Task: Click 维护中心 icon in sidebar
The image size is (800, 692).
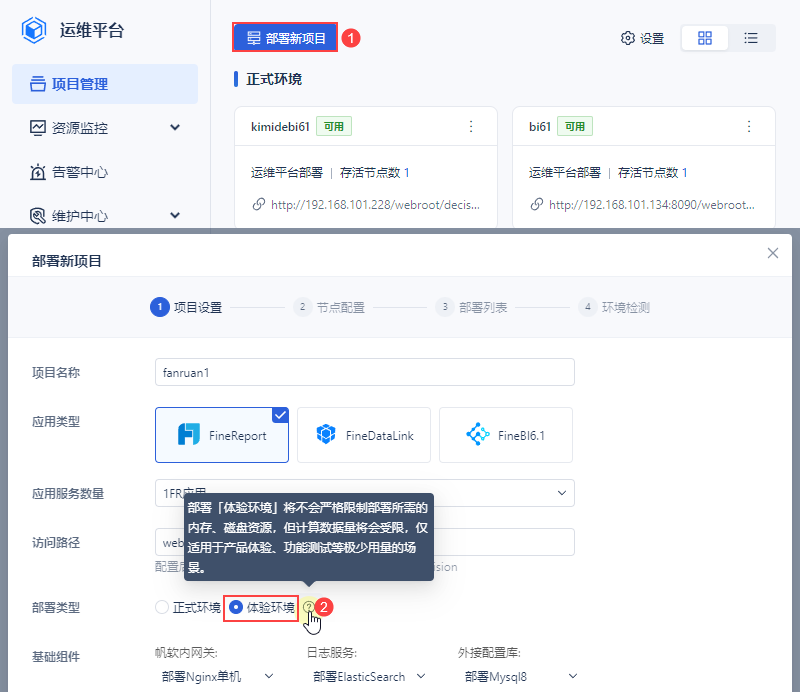Action: point(37,216)
